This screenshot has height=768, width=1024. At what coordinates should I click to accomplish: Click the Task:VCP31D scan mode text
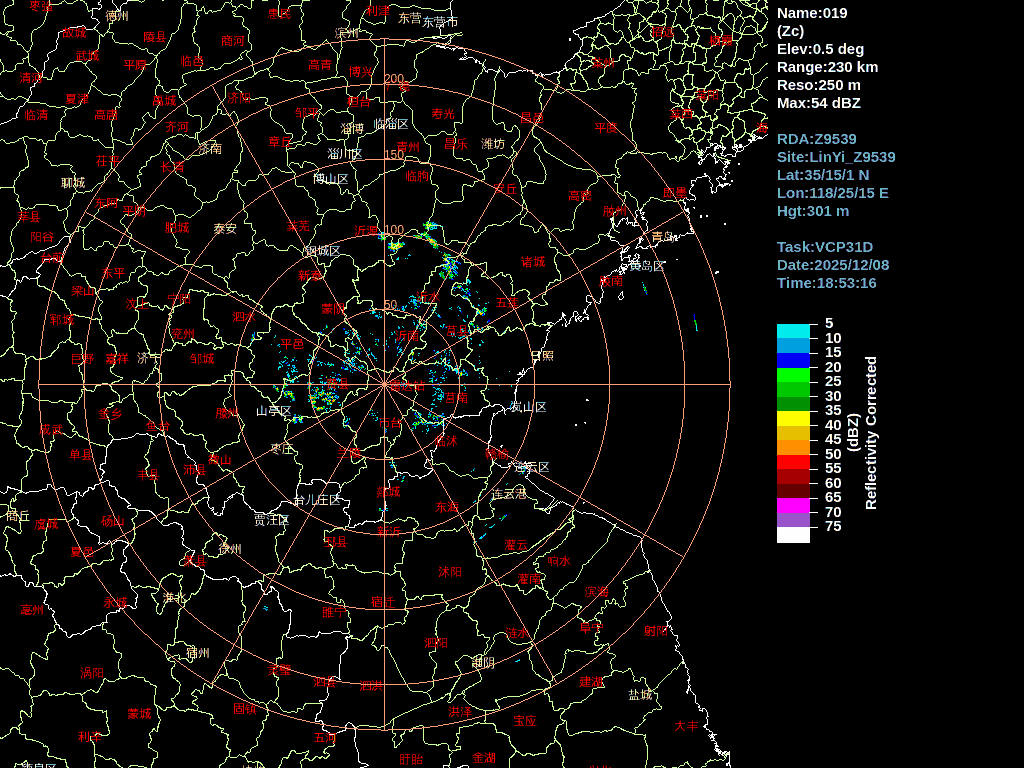pyautogui.click(x=824, y=247)
